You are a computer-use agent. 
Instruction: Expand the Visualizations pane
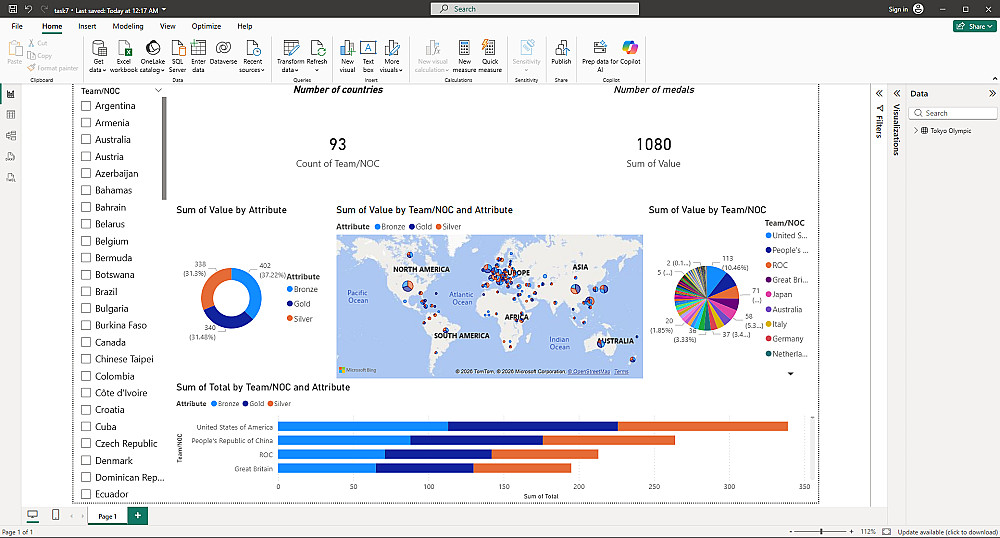pos(897,93)
